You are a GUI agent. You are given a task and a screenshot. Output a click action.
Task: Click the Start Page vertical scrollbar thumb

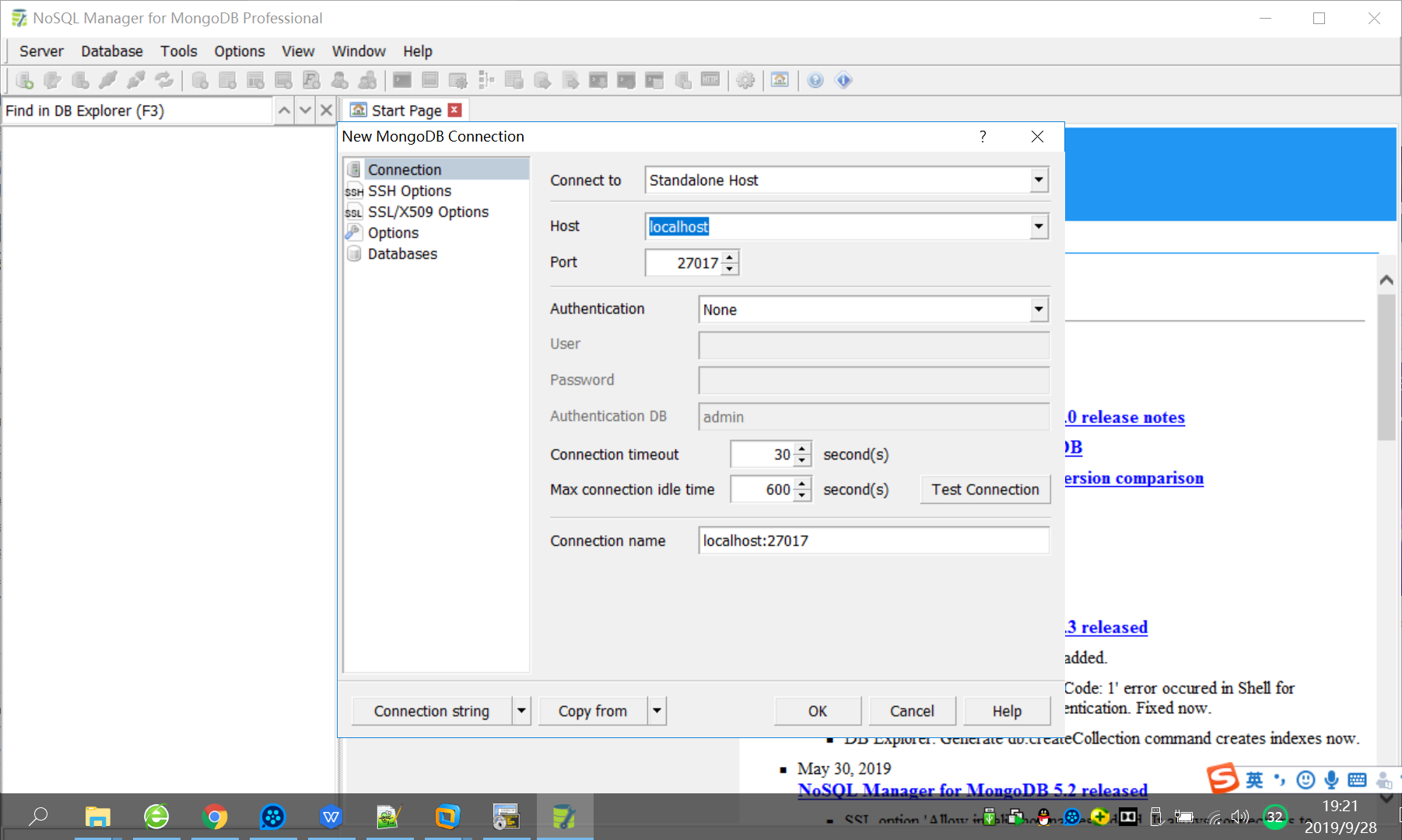[x=1386, y=367]
